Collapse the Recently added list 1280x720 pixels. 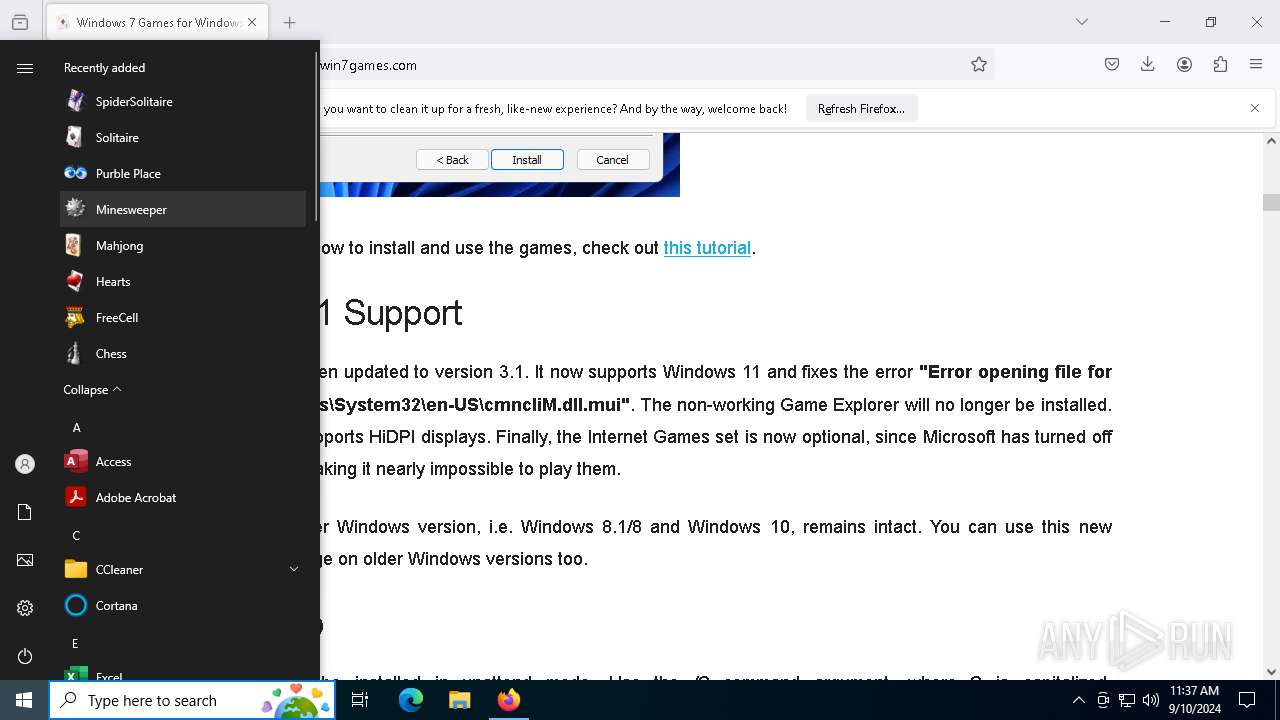pyautogui.click(x=93, y=389)
